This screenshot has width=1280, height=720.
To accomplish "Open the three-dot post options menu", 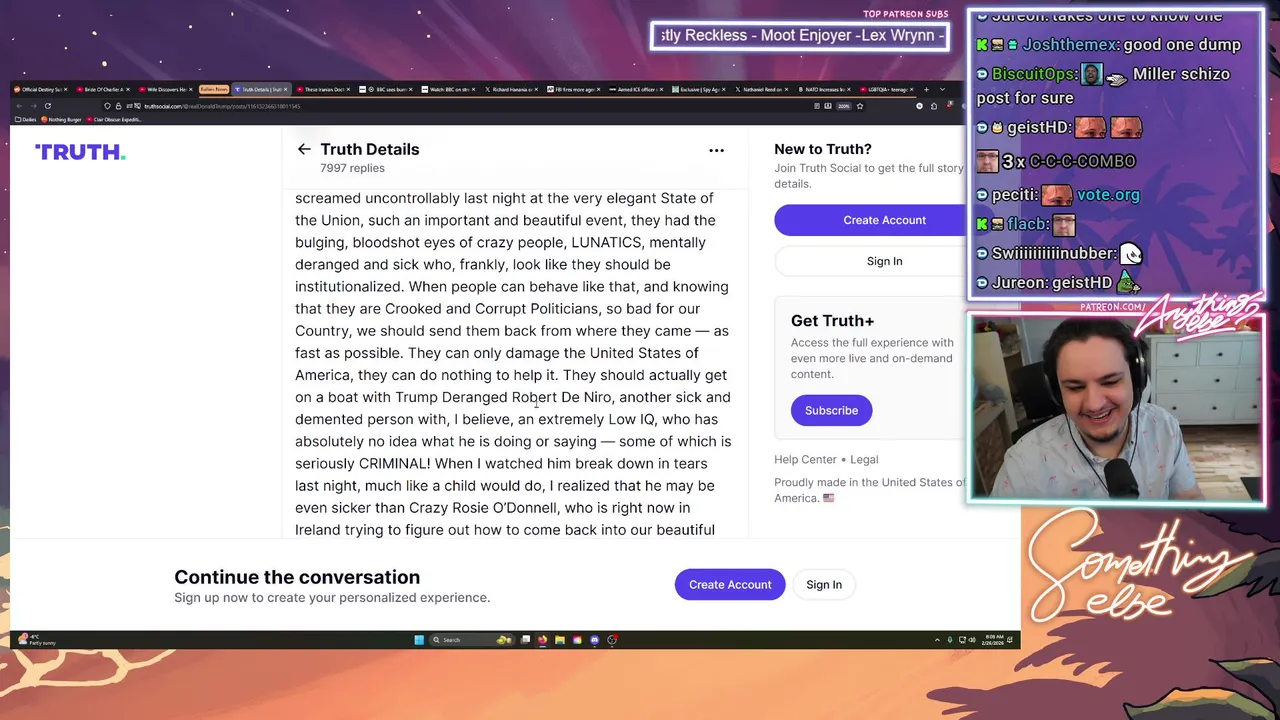I will 716,150.
